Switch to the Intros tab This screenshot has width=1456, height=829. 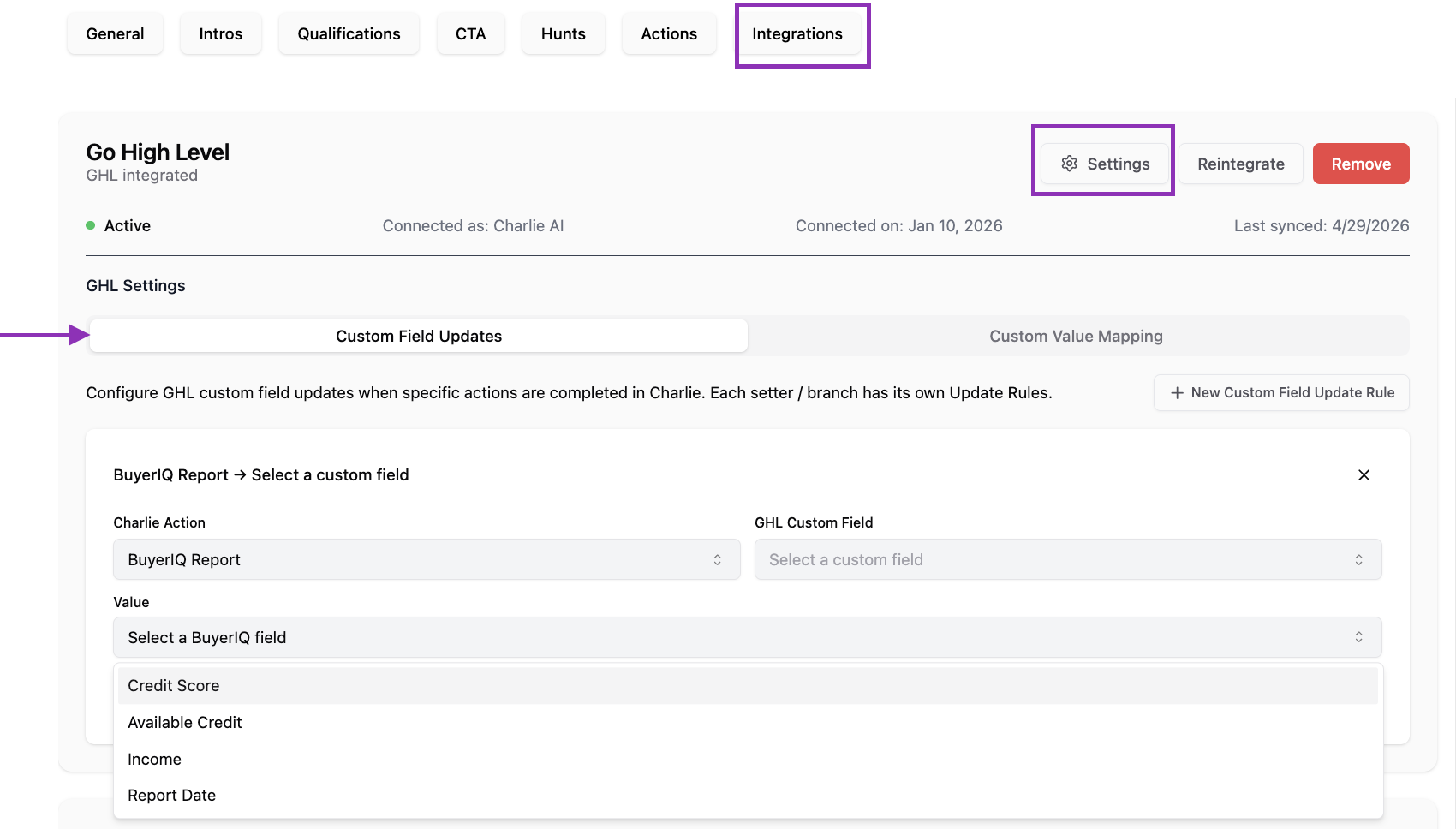point(221,34)
